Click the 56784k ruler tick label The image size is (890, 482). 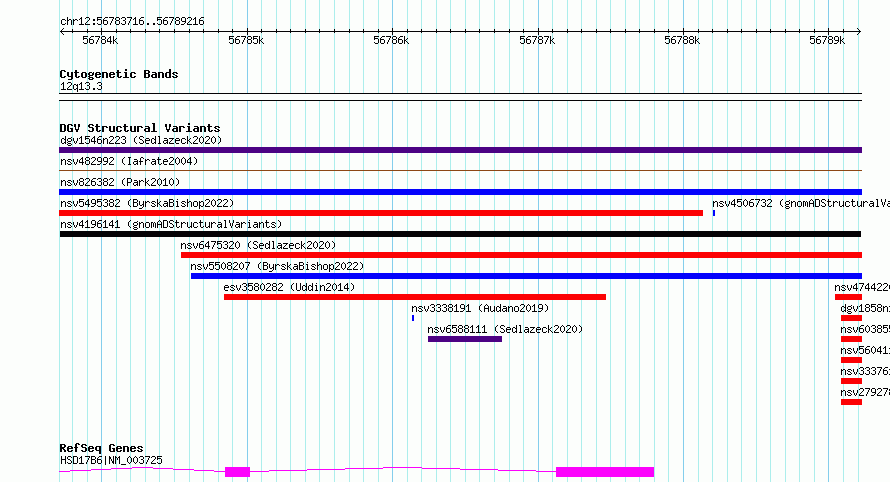pyautogui.click(x=100, y=40)
